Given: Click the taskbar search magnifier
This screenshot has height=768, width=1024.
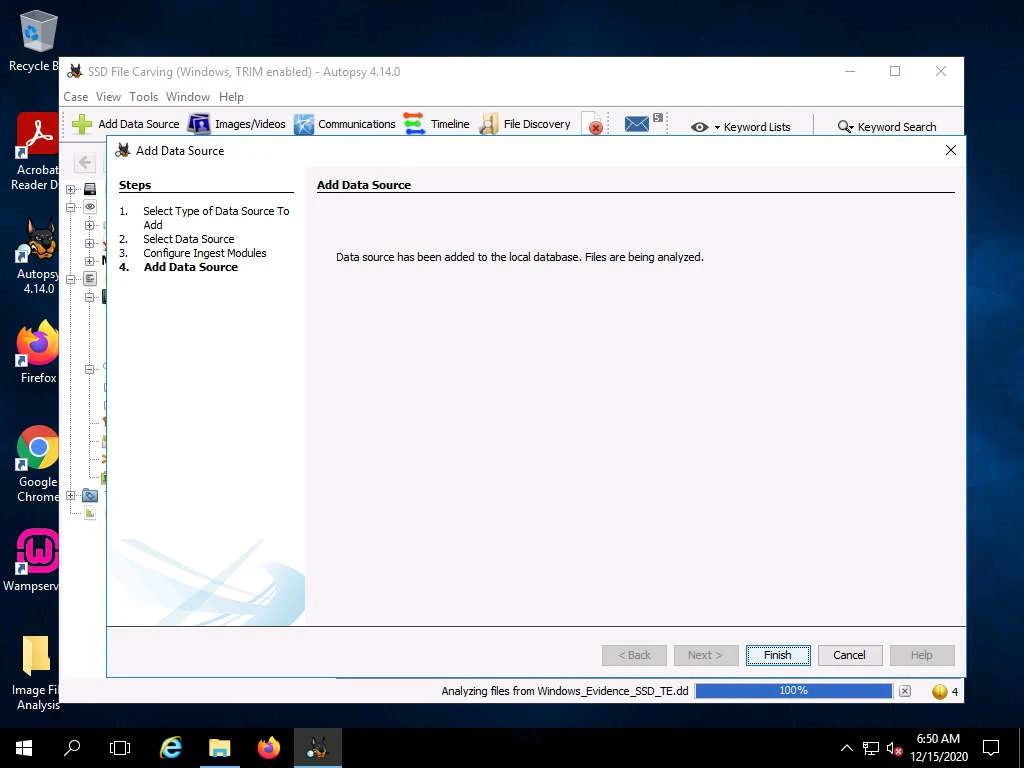Looking at the screenshot, I should tap(72, 748).
